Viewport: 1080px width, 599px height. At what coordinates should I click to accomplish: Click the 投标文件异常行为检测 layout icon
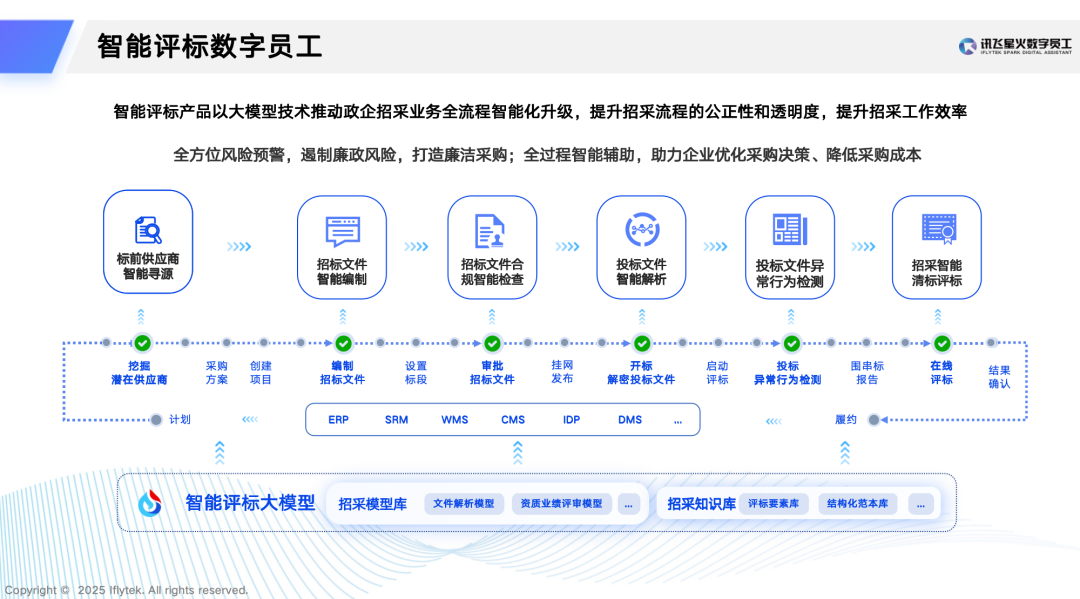click(x=790, y=230)
